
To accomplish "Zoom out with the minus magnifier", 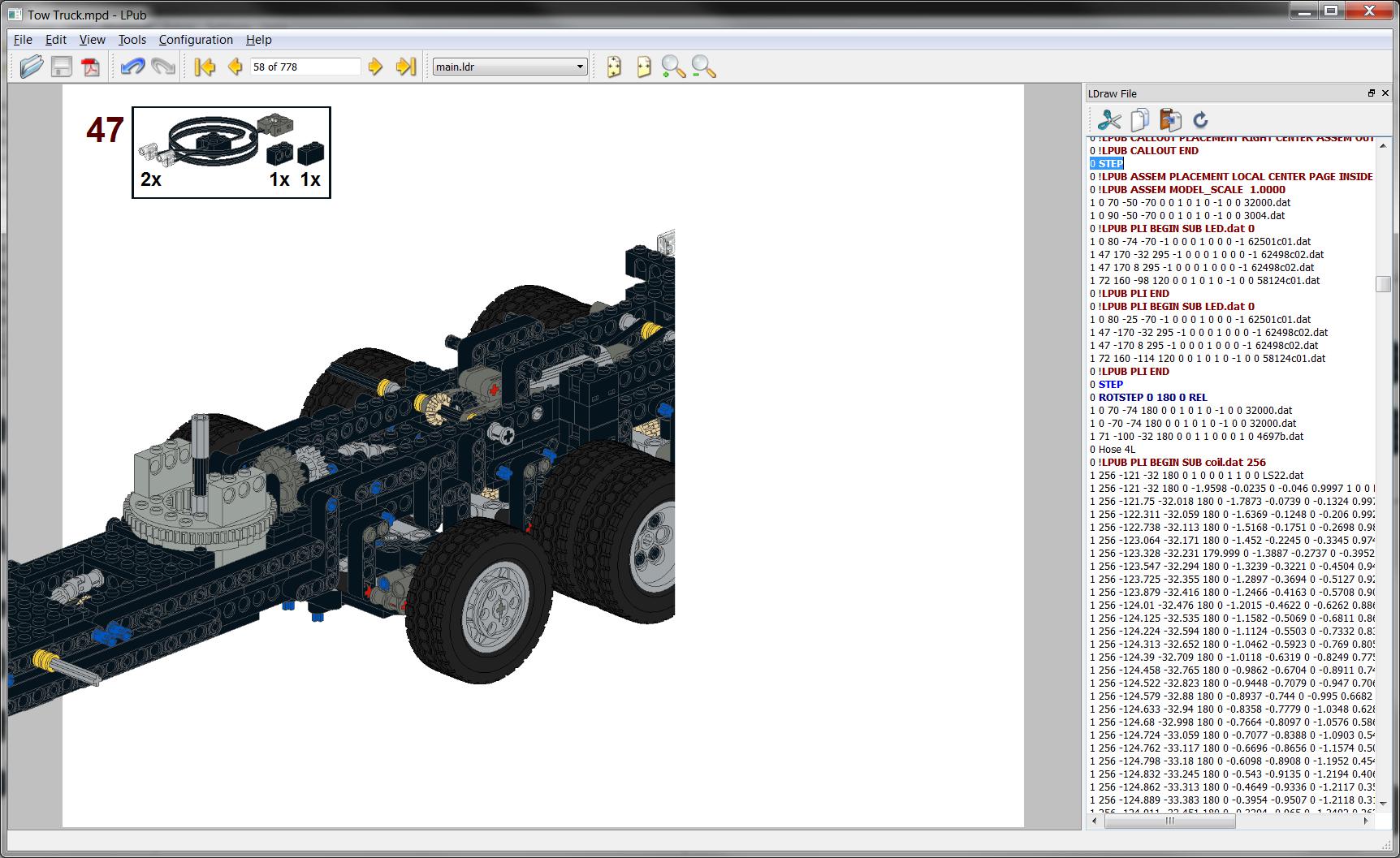I will tap(703, 67).
